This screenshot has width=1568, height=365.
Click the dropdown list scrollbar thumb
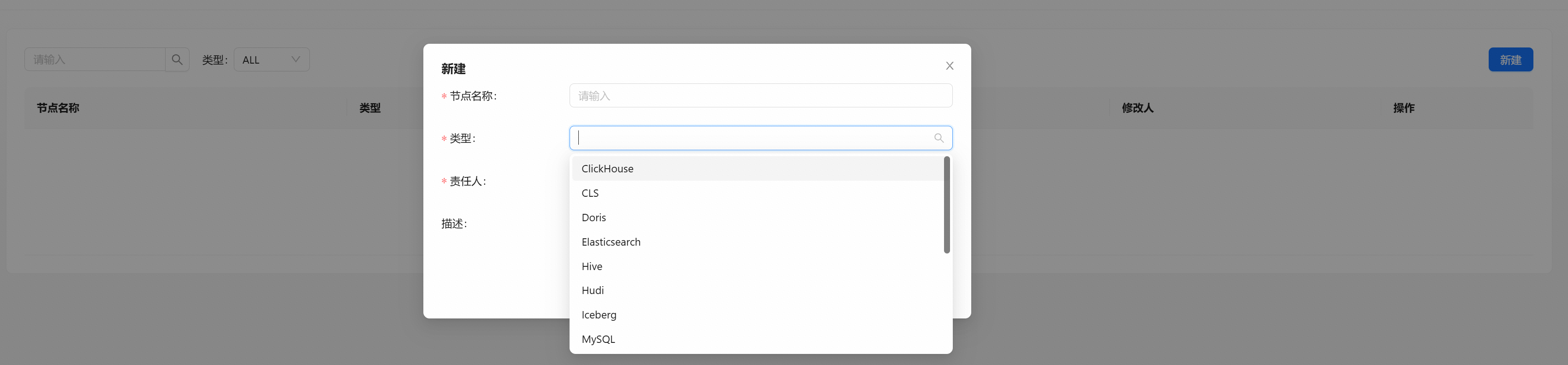(946, 205)
